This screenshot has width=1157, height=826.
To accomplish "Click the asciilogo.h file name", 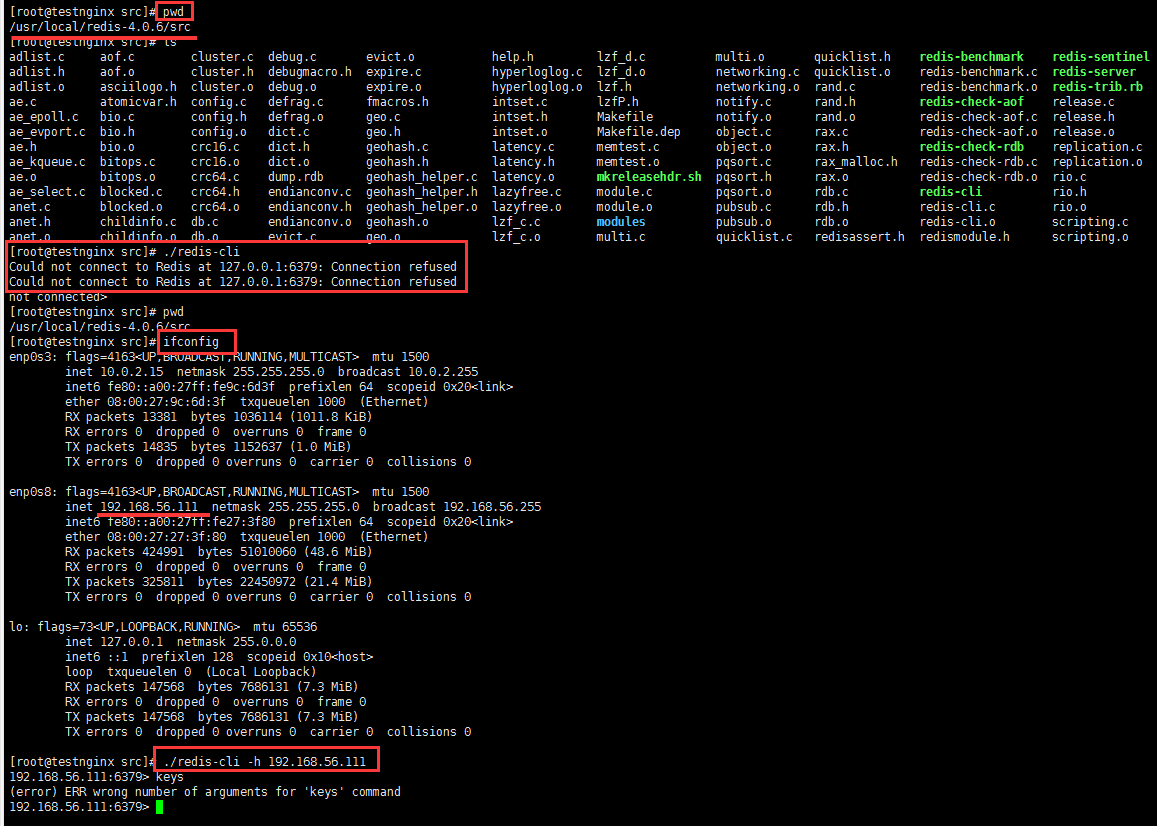I will pos(138,86).
